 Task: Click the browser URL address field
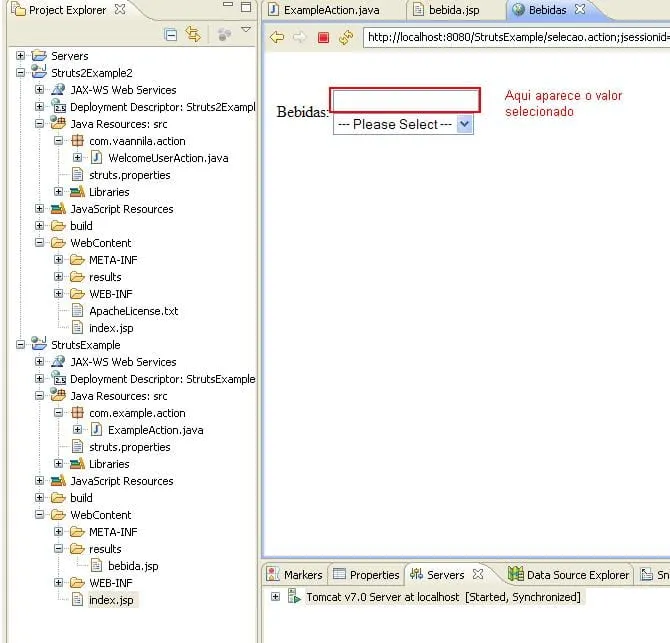516,37
